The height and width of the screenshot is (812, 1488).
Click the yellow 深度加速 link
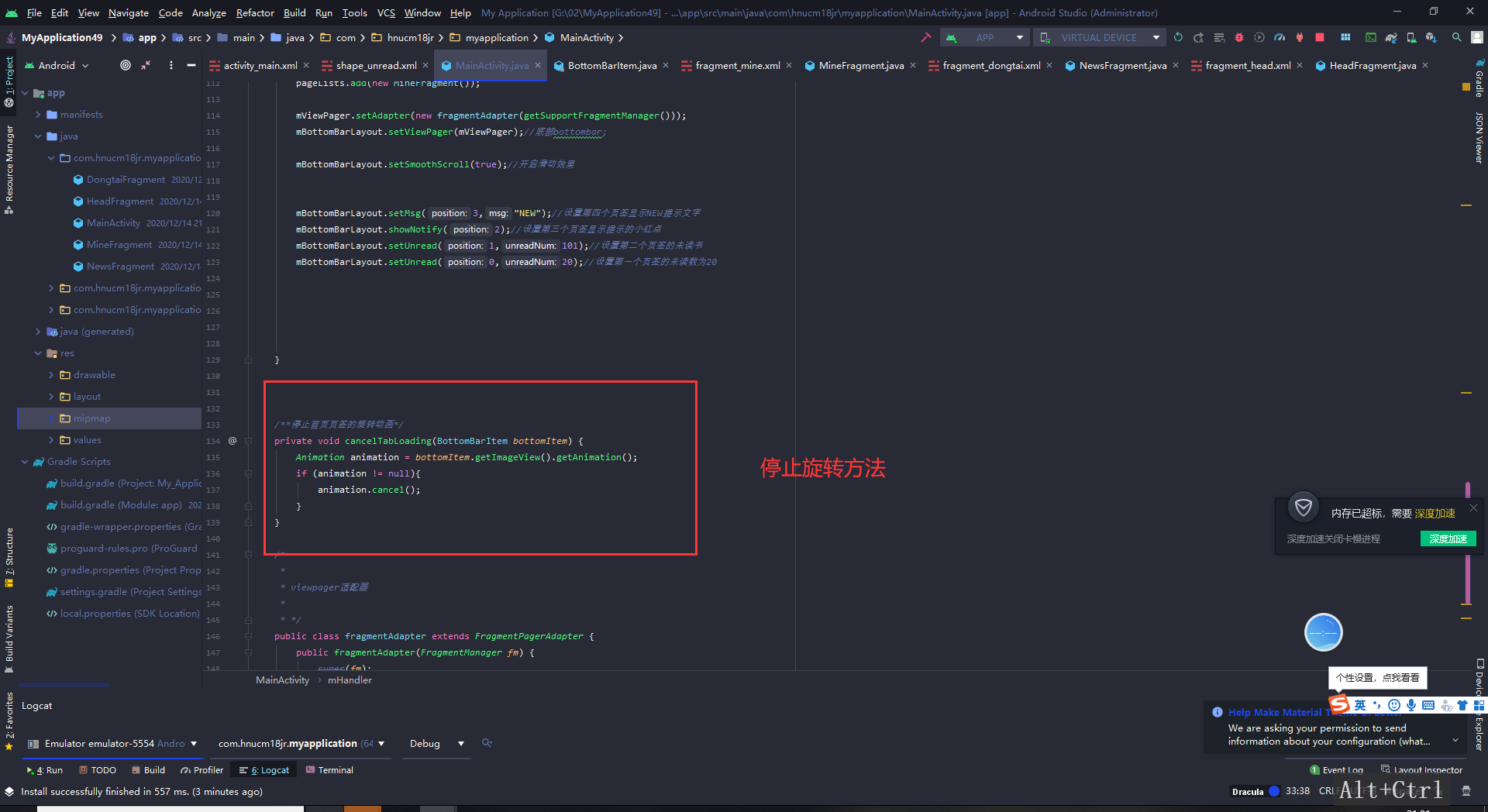pyautogui.click(x=1435, y=513)
